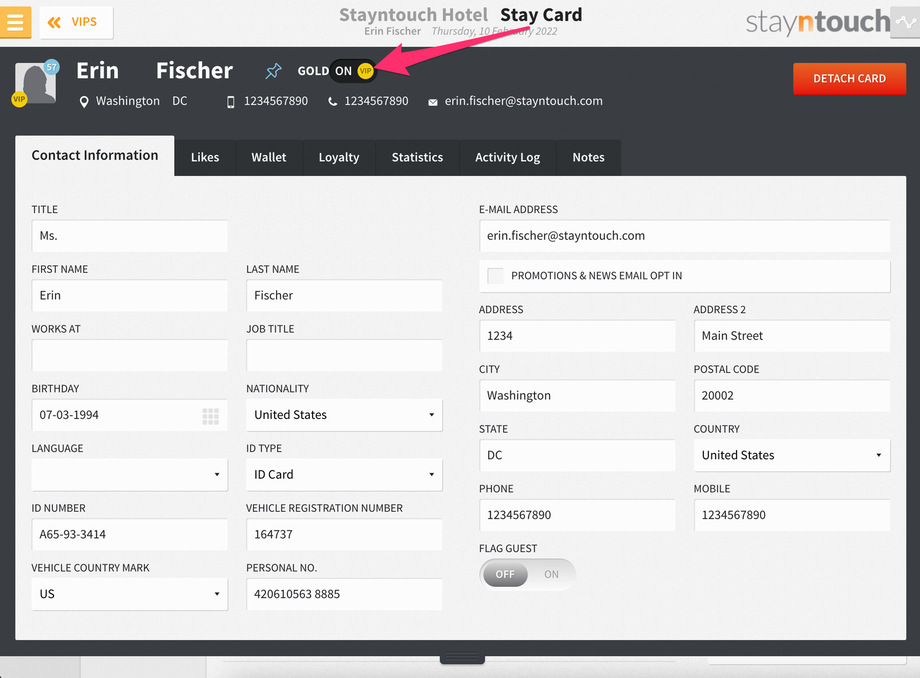The image size is (920, 678).
Task: Click the envelope email icon
Action: coord(432,102)
